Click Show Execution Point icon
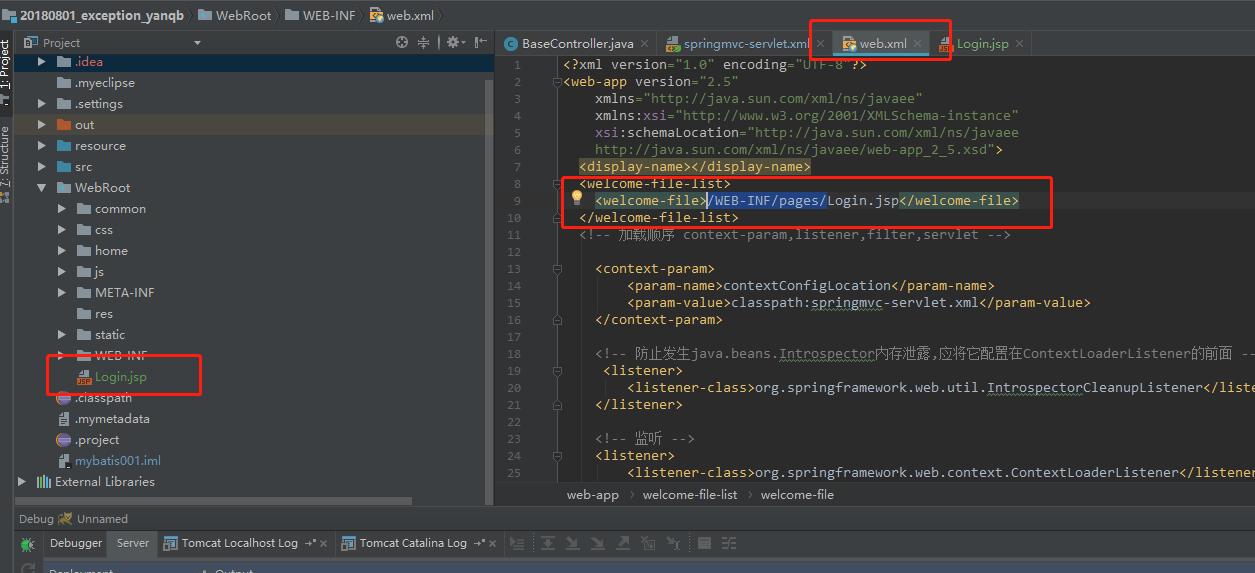Viewport: 1255px width, 573px height. pos(516,543)
